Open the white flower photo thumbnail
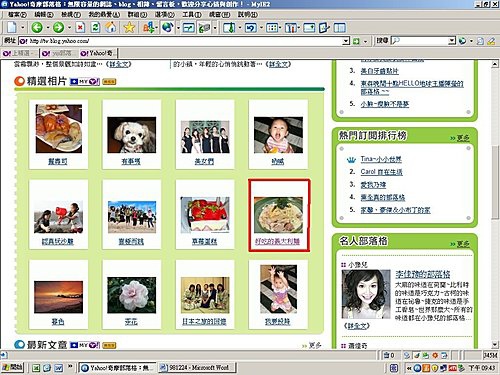The height and width of the screenshot is (375, 500). [x=131, y=295]
